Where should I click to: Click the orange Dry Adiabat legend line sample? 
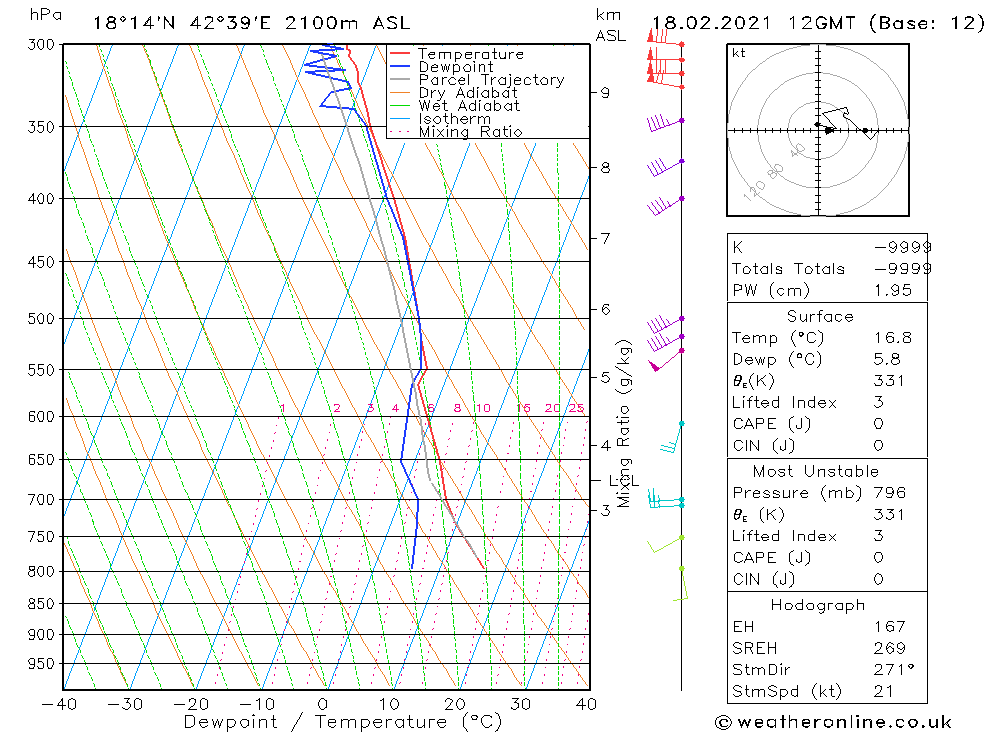400,93
